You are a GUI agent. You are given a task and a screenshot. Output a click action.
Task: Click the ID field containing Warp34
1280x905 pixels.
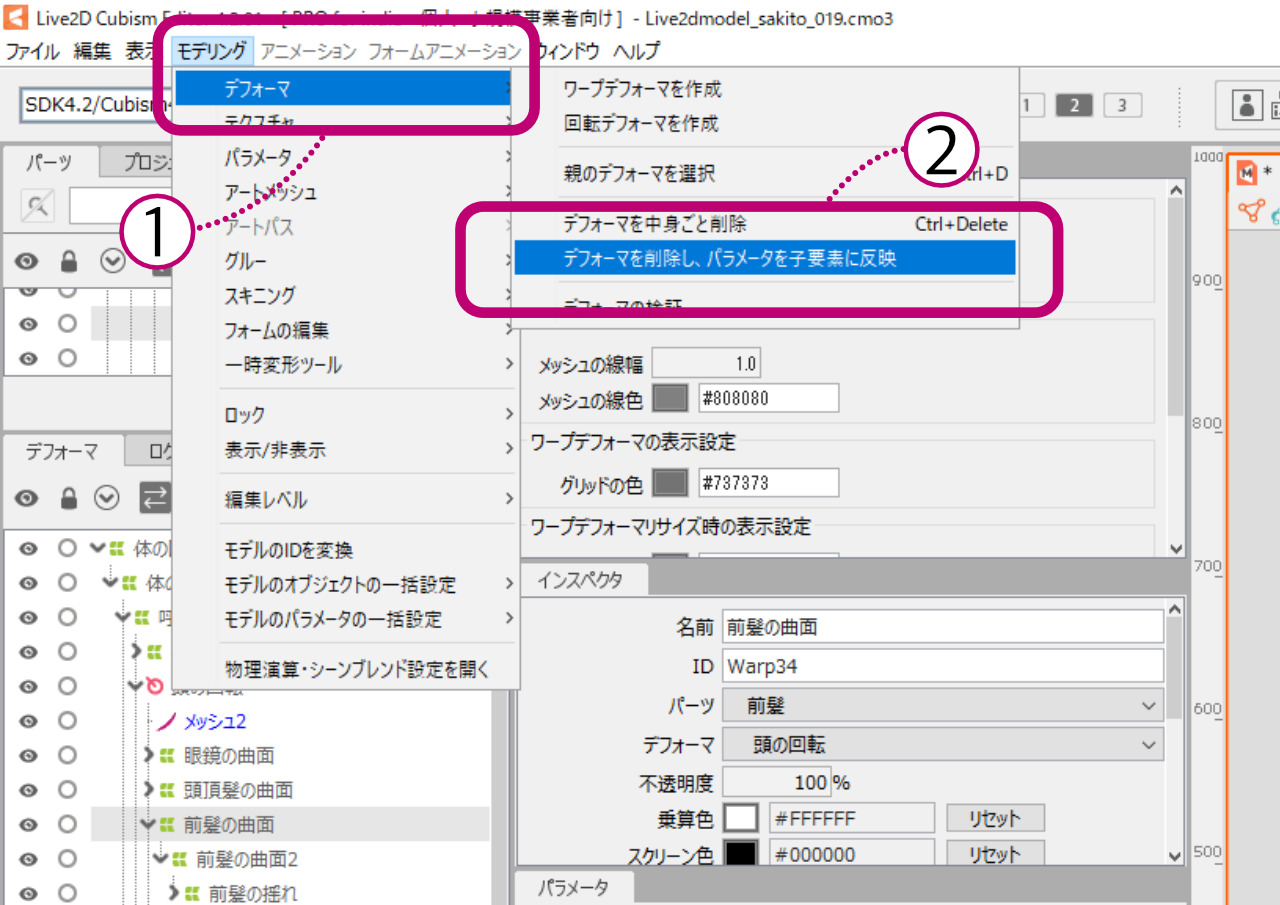(943, 666)
